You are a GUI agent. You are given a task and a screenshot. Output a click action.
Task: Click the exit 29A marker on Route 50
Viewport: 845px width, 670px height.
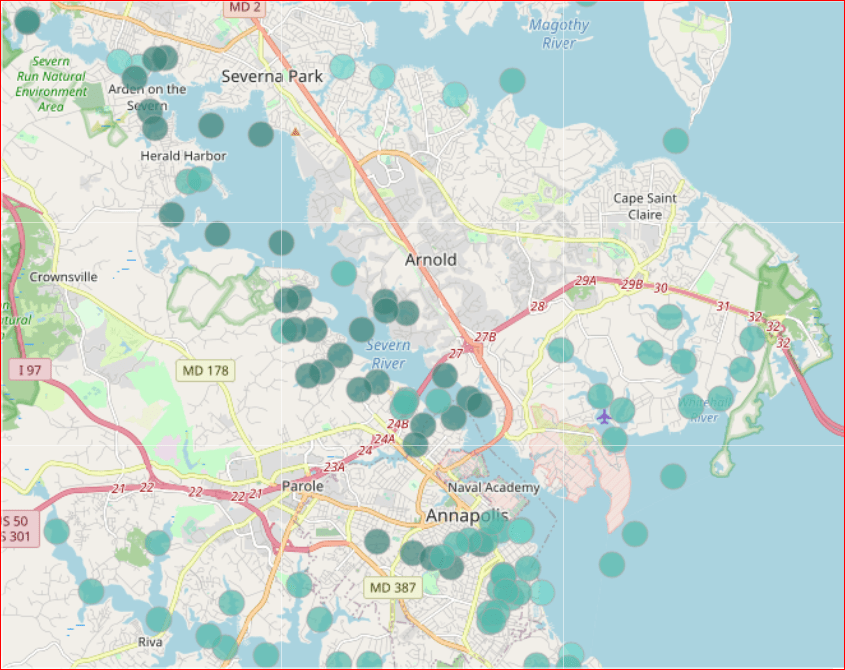coord(585,282)
